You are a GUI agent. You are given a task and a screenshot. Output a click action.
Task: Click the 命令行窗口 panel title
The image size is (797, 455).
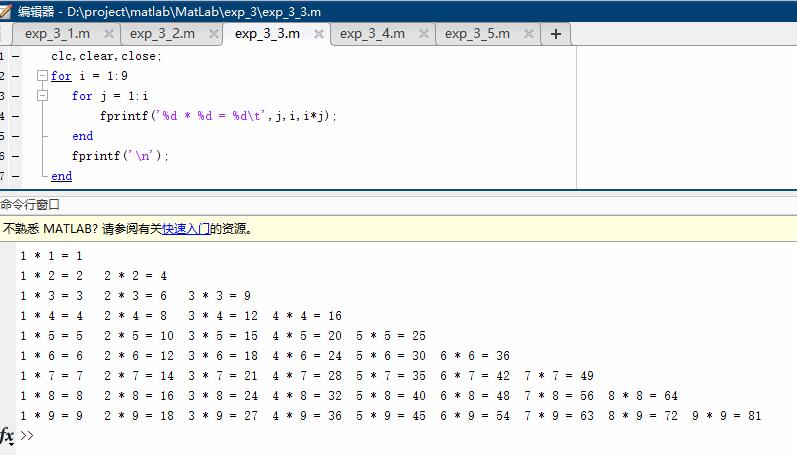click(x=30, y=205)
